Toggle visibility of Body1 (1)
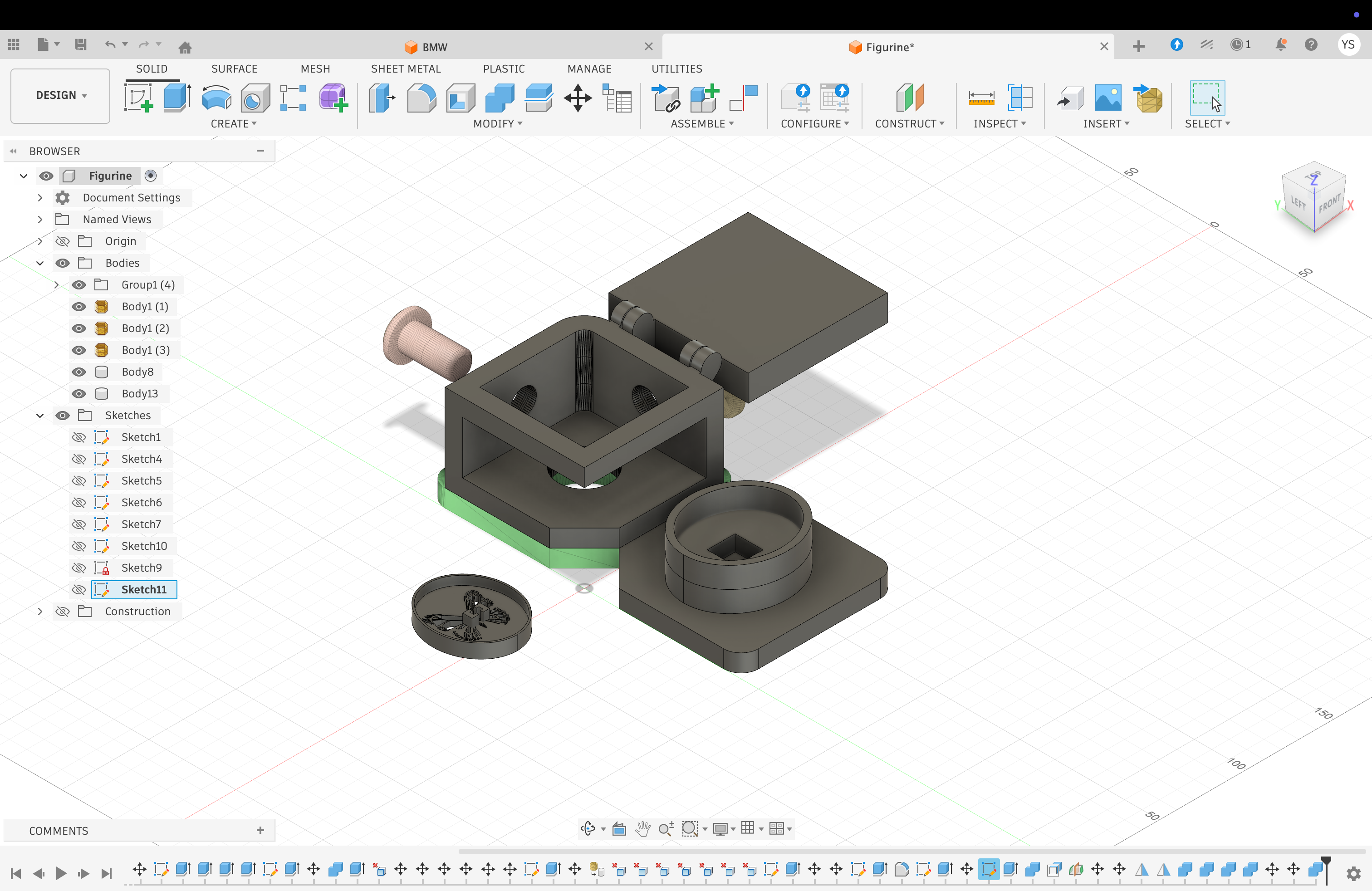Screen dimensions: 1372x891 click(x=79, y=307)
